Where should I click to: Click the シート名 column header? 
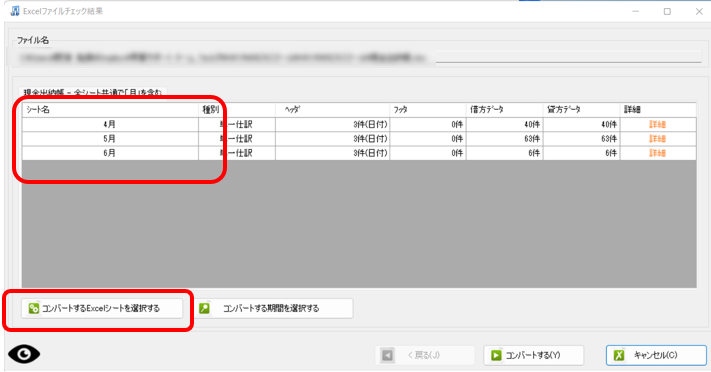point(110,110)
